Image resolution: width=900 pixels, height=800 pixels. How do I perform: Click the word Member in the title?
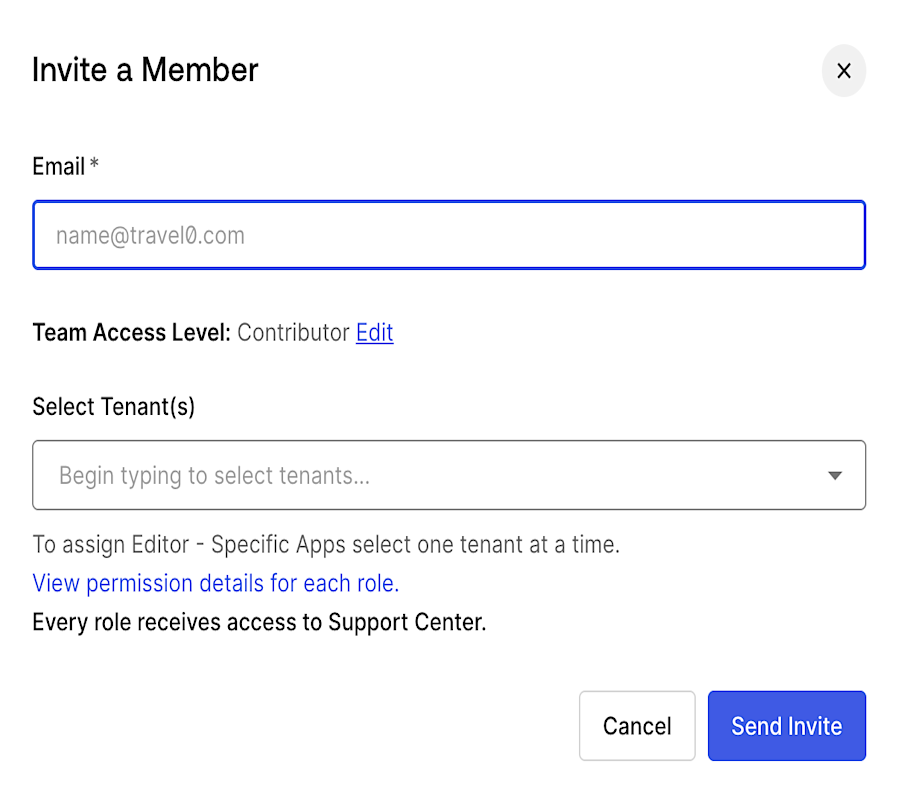pyautogui.click(x=200, y=70)
